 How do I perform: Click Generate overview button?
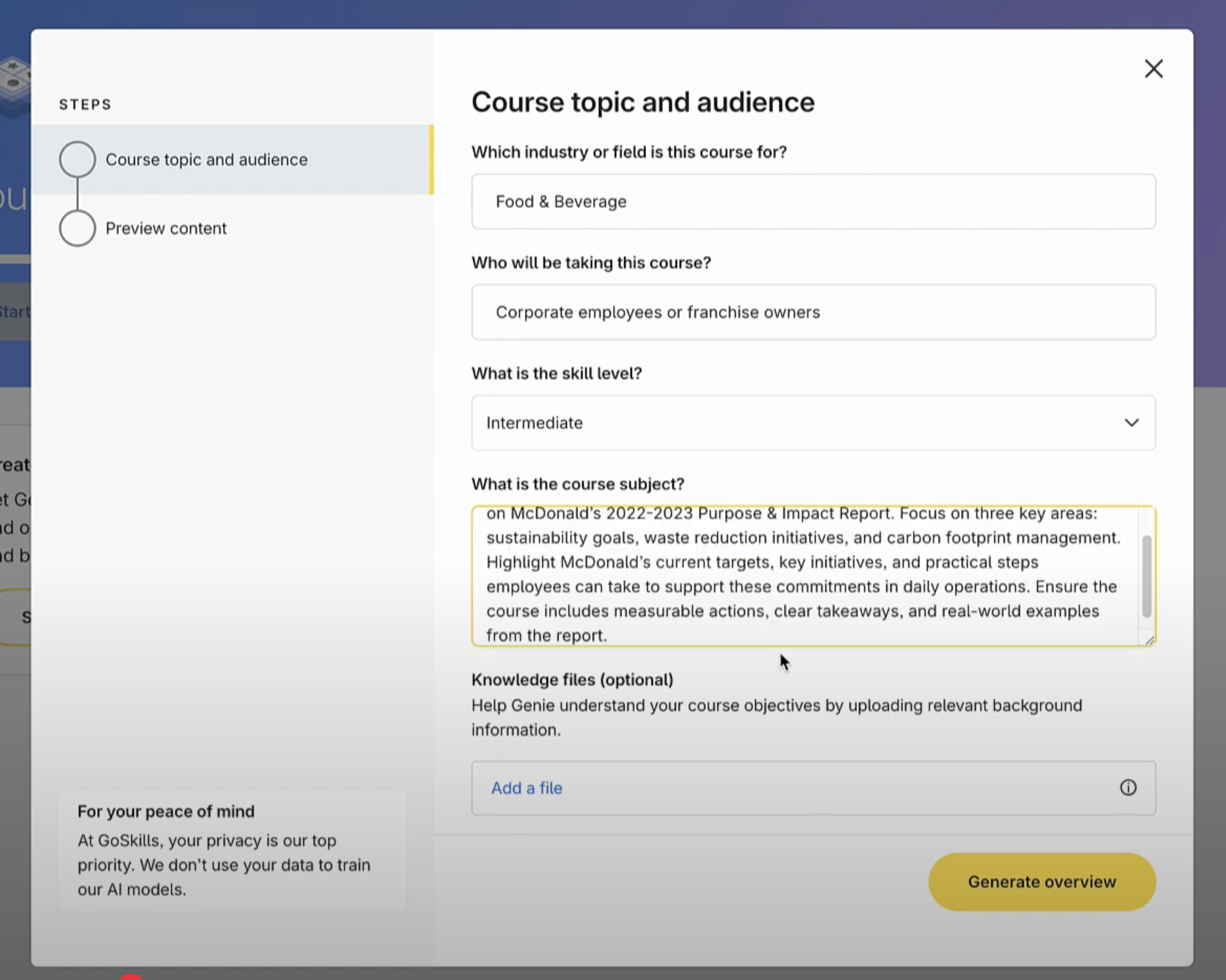[1041, 881]
